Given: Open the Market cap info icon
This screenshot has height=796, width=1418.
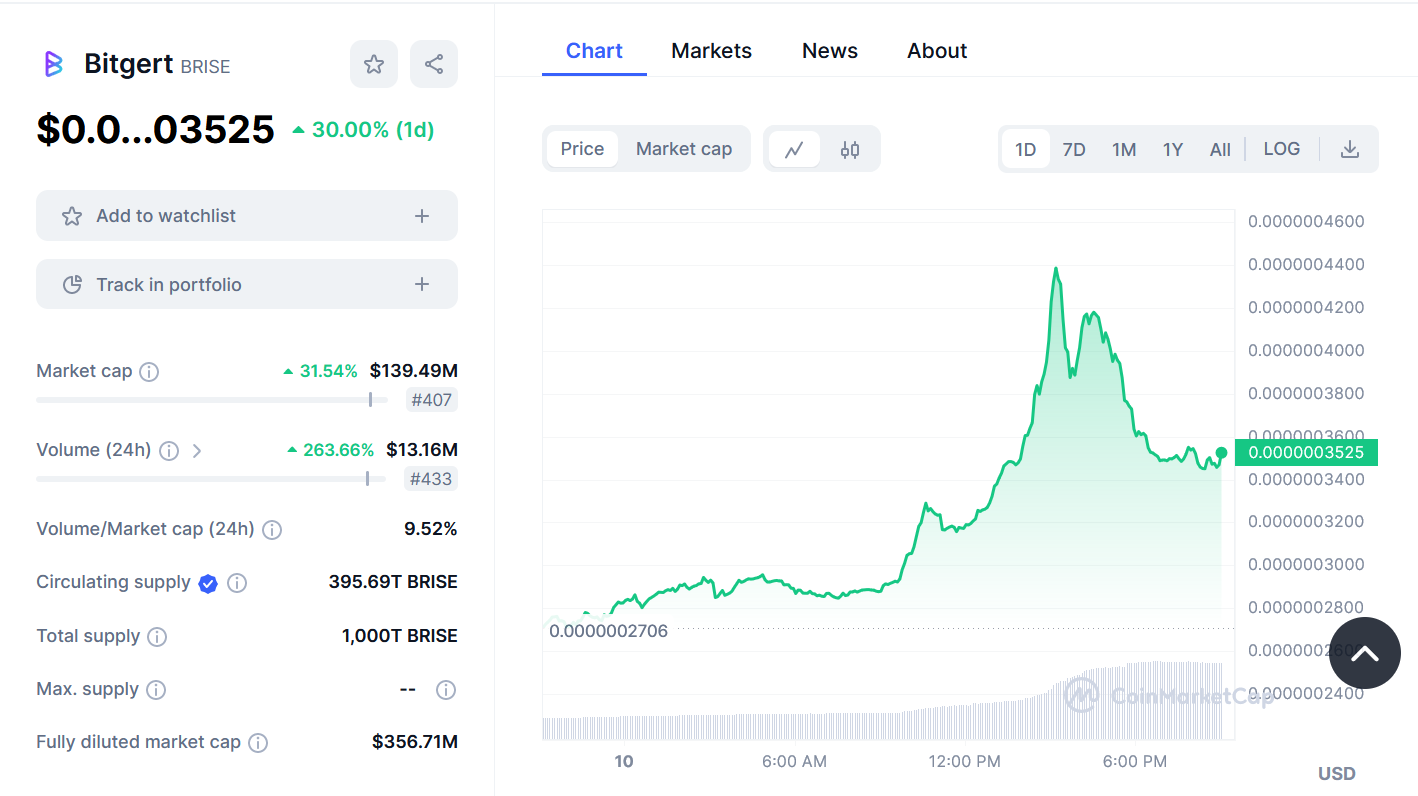Looking at the screenshot, I should point(149,372).
